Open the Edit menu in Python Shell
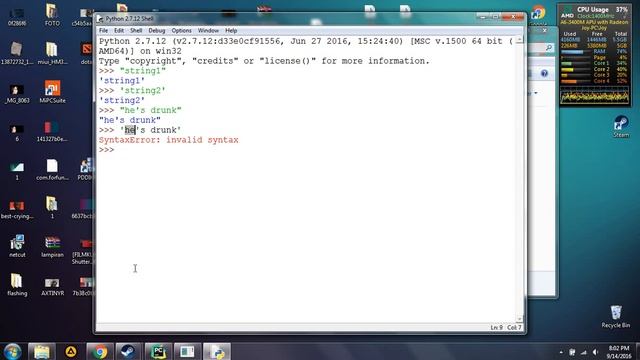This screenshot has height=360, width=640. pyautogui.click(x=119, y=31)
